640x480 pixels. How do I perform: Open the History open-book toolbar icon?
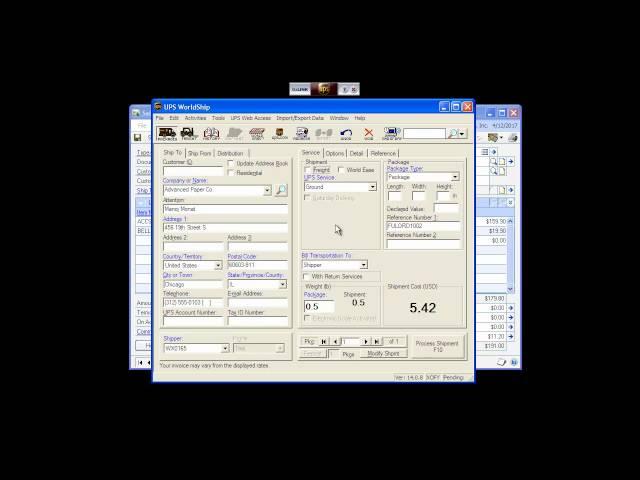[x=211, y=133]
